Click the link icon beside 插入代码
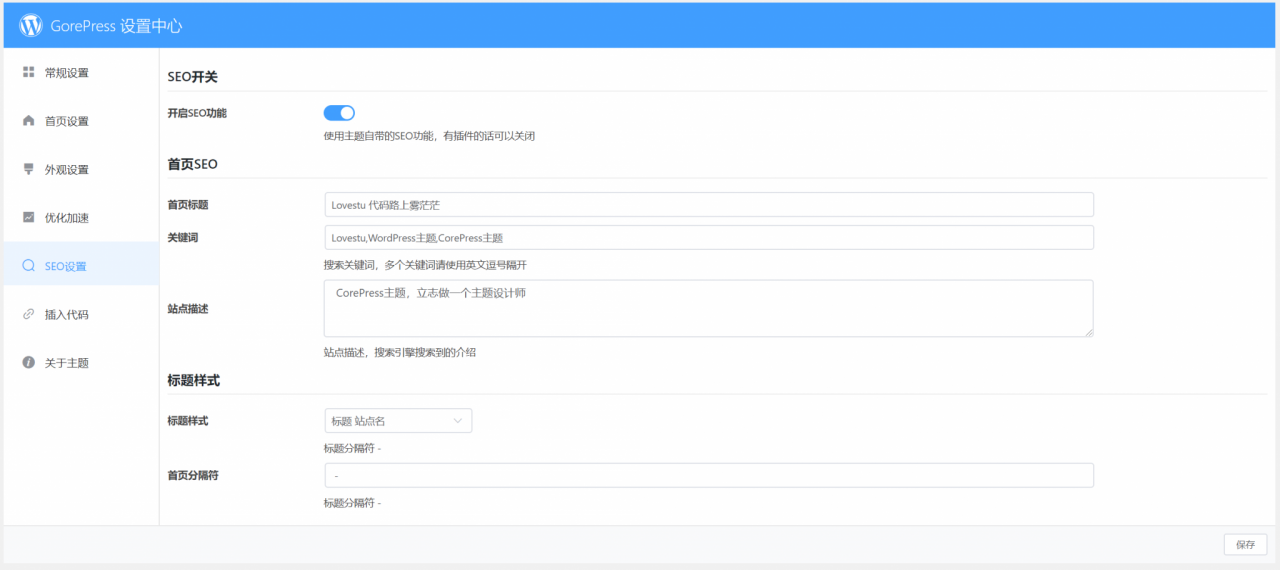The width and height of the screenshot is (1280, 570). point(29,314)
